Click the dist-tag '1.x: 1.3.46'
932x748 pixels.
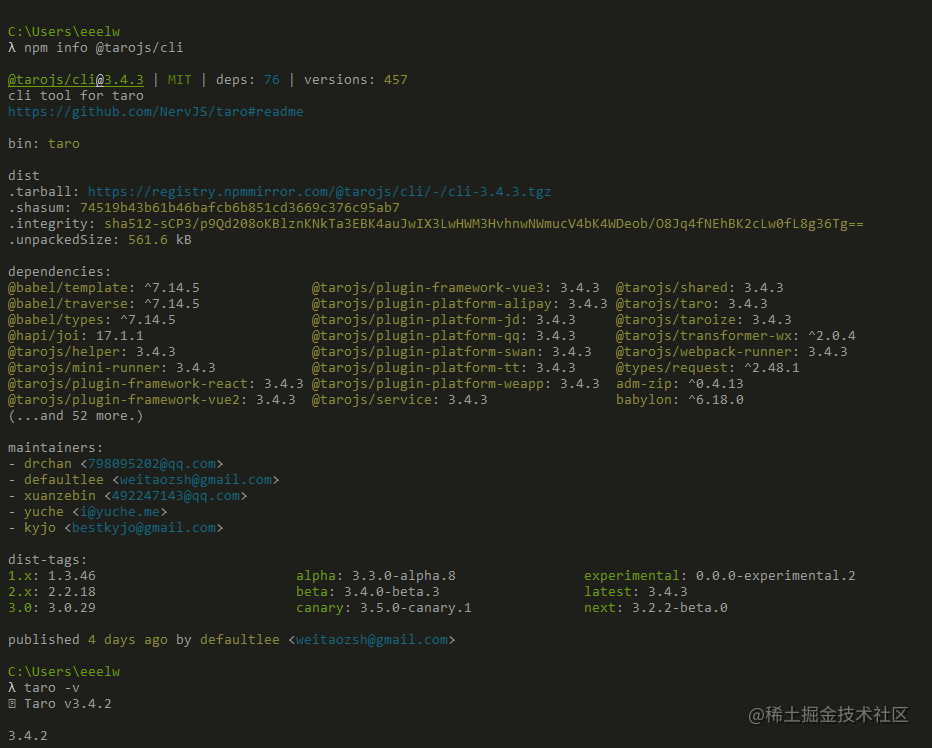(x=52, y=576)
